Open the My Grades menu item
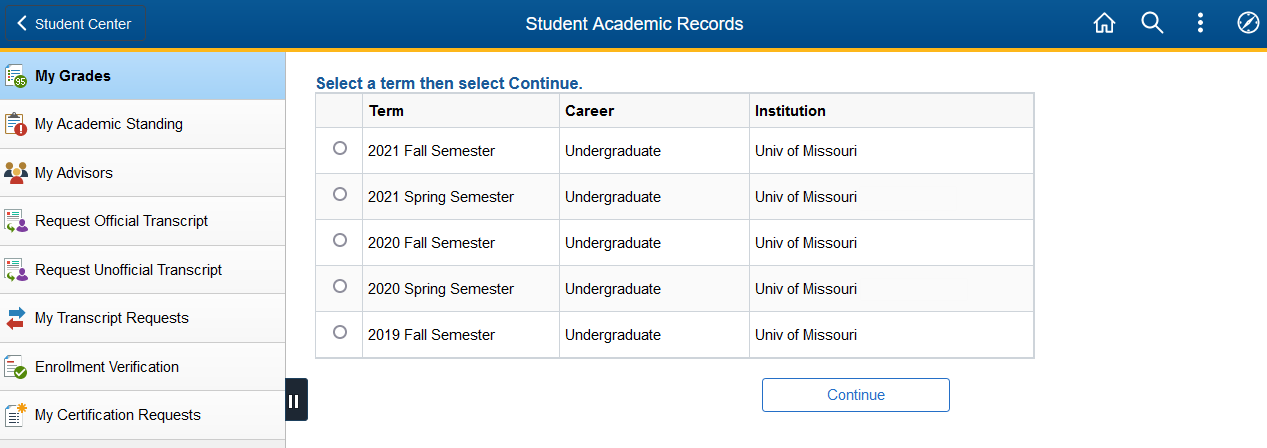Image resolution: width=1267 pixels, height=448 pixels. click(x=143, y=76)
